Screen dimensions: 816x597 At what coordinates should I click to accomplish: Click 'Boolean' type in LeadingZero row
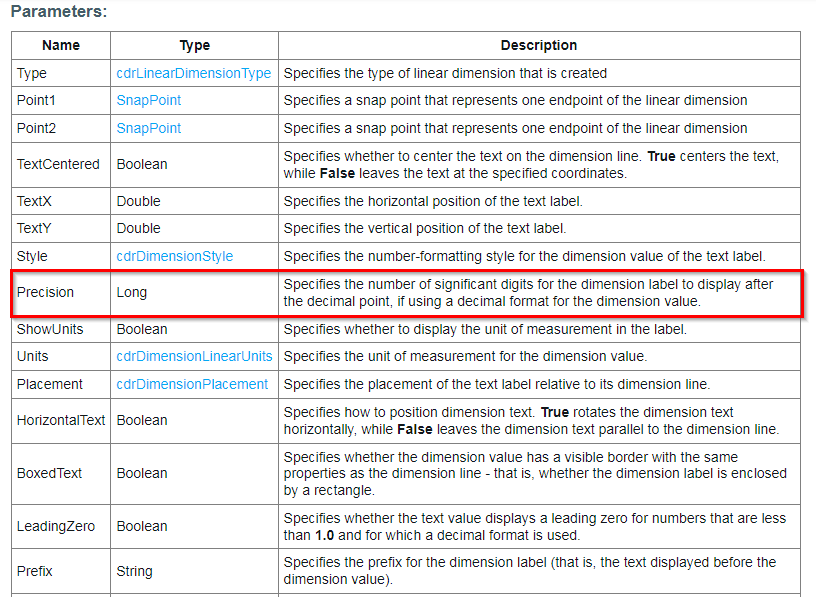(142, 526)
